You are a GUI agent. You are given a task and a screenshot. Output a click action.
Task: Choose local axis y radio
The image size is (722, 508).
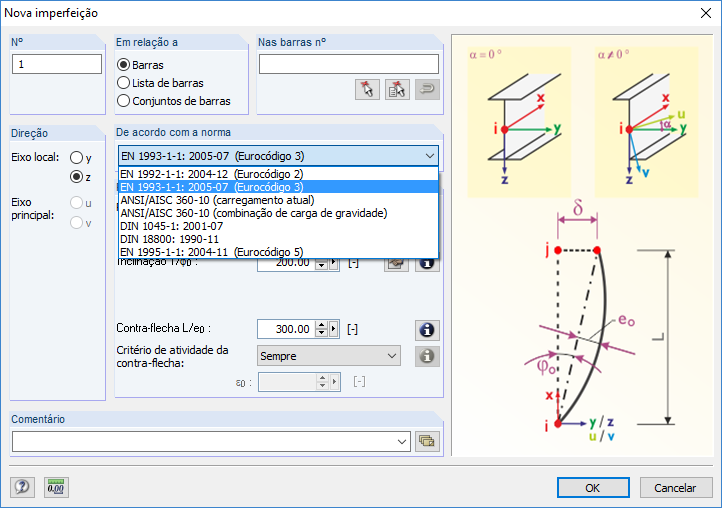click(x=76, y=158)
